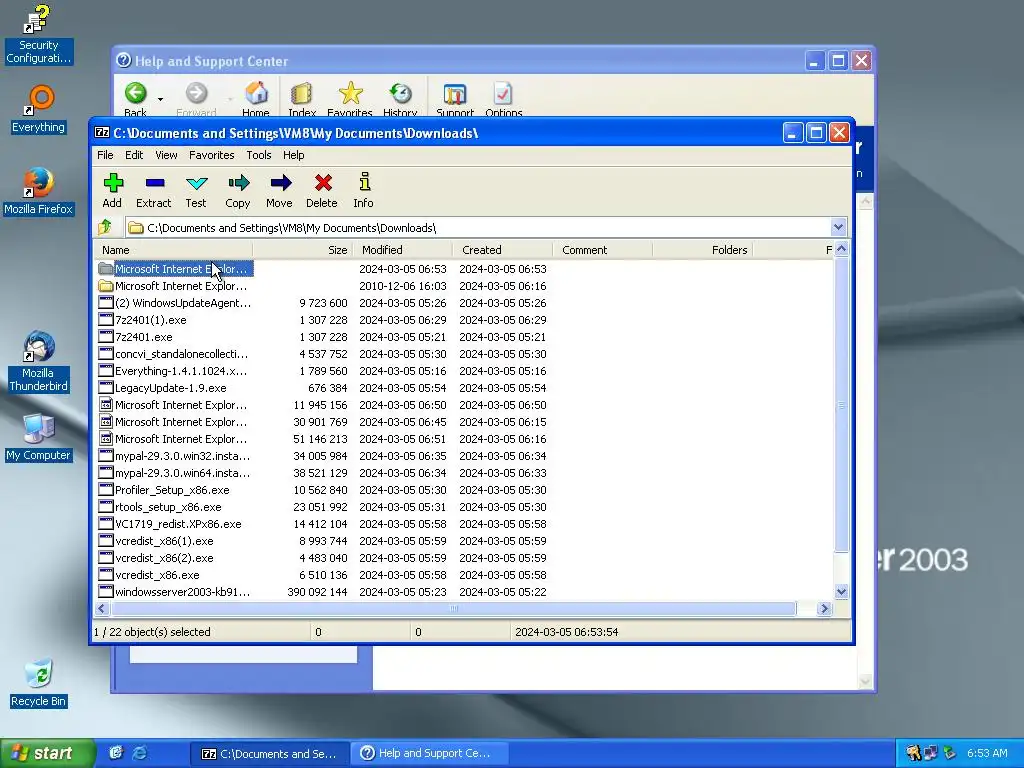The image size is (1024, 768).
Task: Sort by the Modified column header
Action: pyautogui.click(x=402, y=249)
